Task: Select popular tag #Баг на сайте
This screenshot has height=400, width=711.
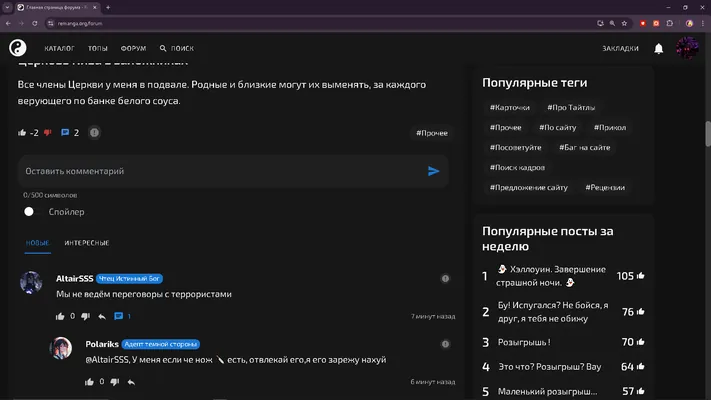Action: [x=584, y=147]
